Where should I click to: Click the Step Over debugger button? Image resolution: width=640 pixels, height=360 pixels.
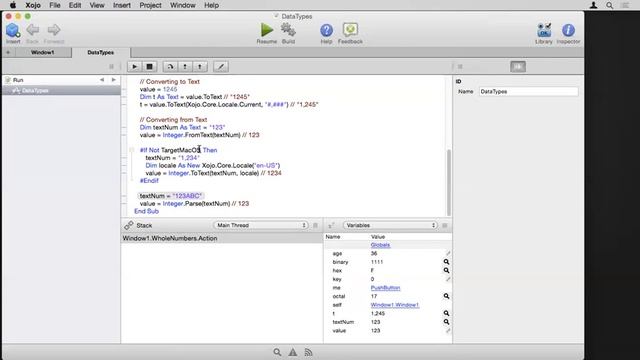point(170,67)
